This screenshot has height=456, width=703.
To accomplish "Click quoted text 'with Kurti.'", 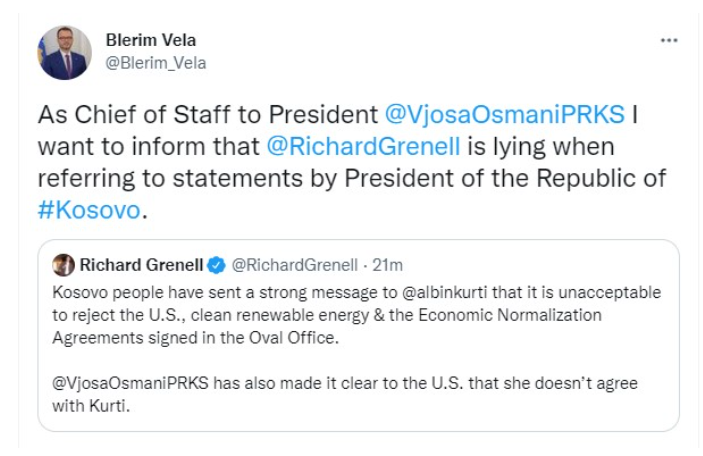I will coord(91,406).
